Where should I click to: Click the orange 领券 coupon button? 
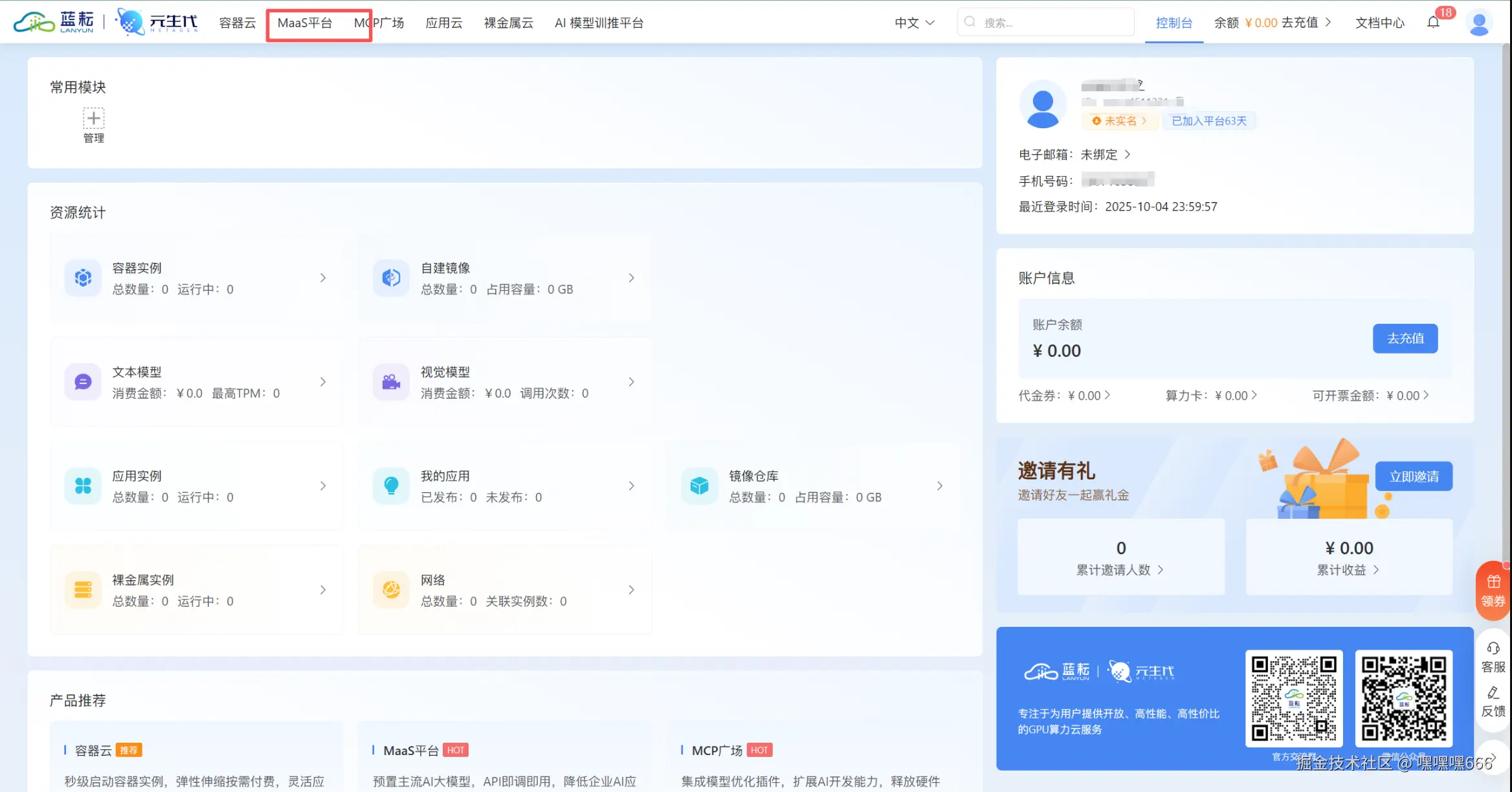[1493, 591]
